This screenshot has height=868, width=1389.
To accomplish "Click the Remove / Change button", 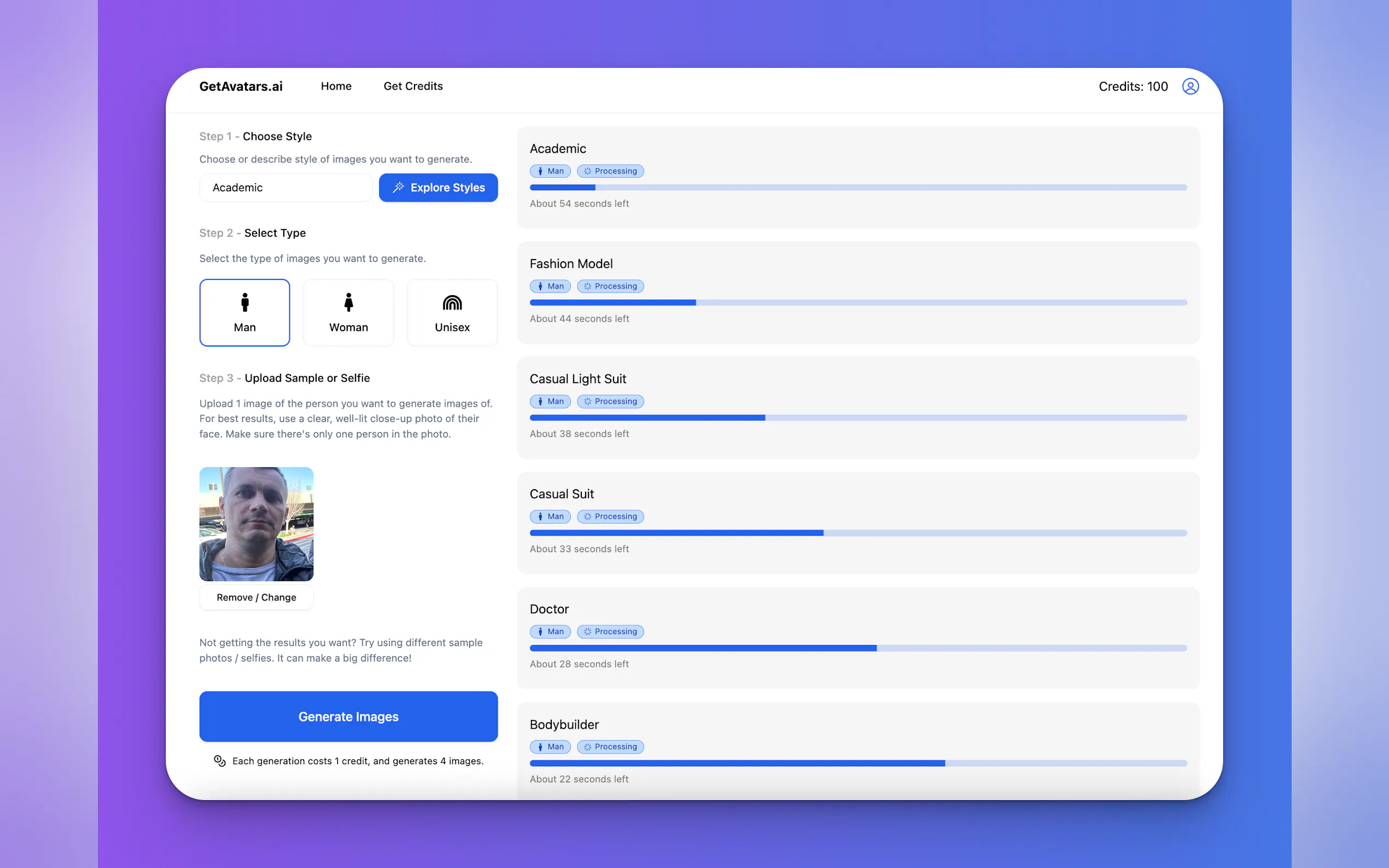I will tap(256, 597).
